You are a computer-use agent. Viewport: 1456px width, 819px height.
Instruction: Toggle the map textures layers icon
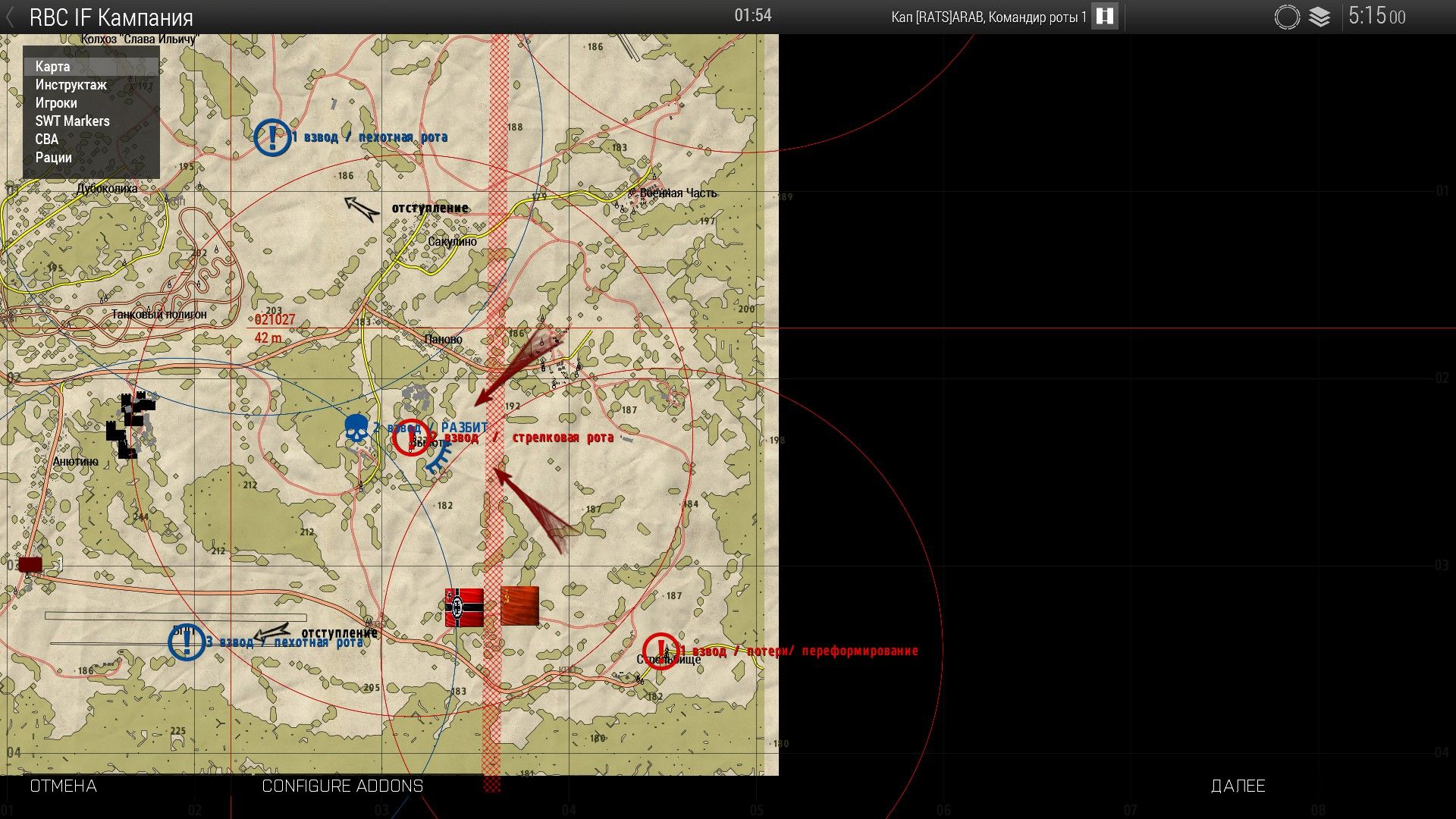point(1319,17)
